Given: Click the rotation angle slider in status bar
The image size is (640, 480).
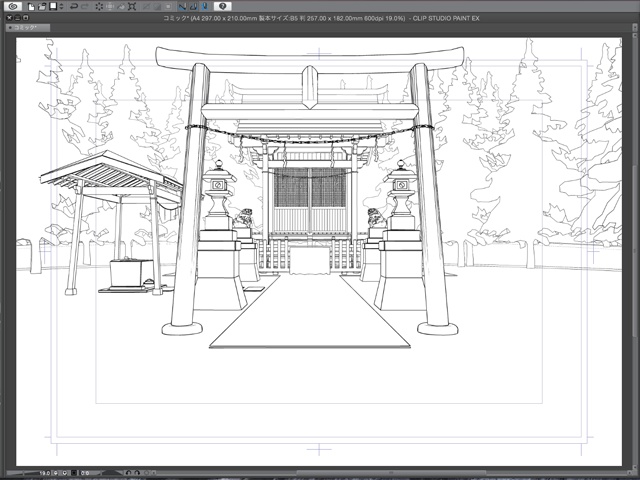Looking at the screenshot, I should pyautogui.click(x=112, y=473).
